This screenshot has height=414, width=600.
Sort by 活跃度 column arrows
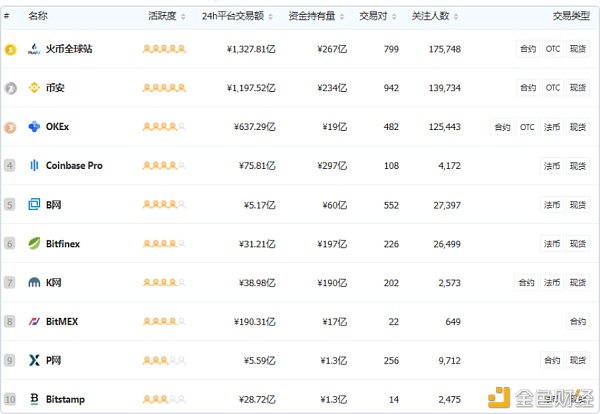[x=183, y=16]
